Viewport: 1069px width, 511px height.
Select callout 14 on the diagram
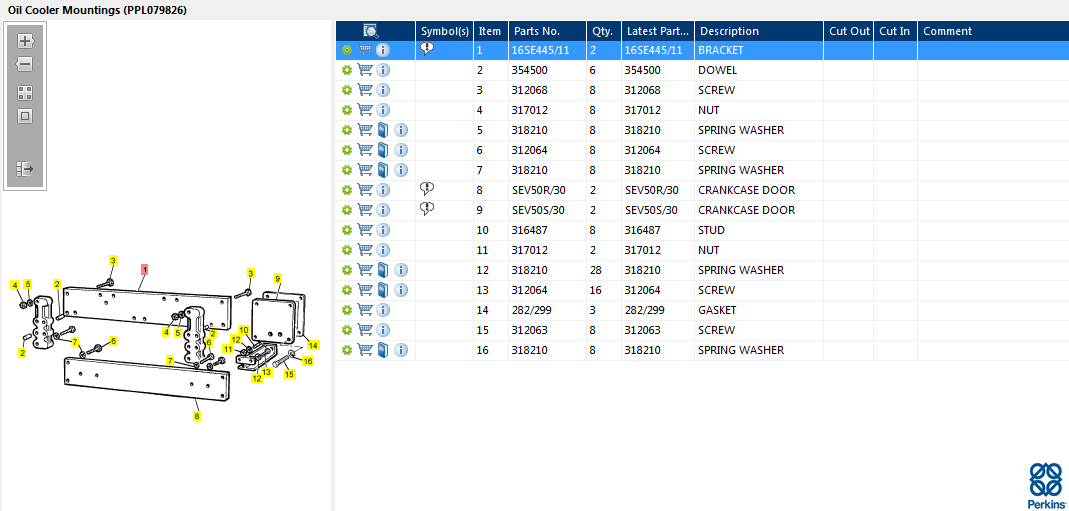(313, 345)
